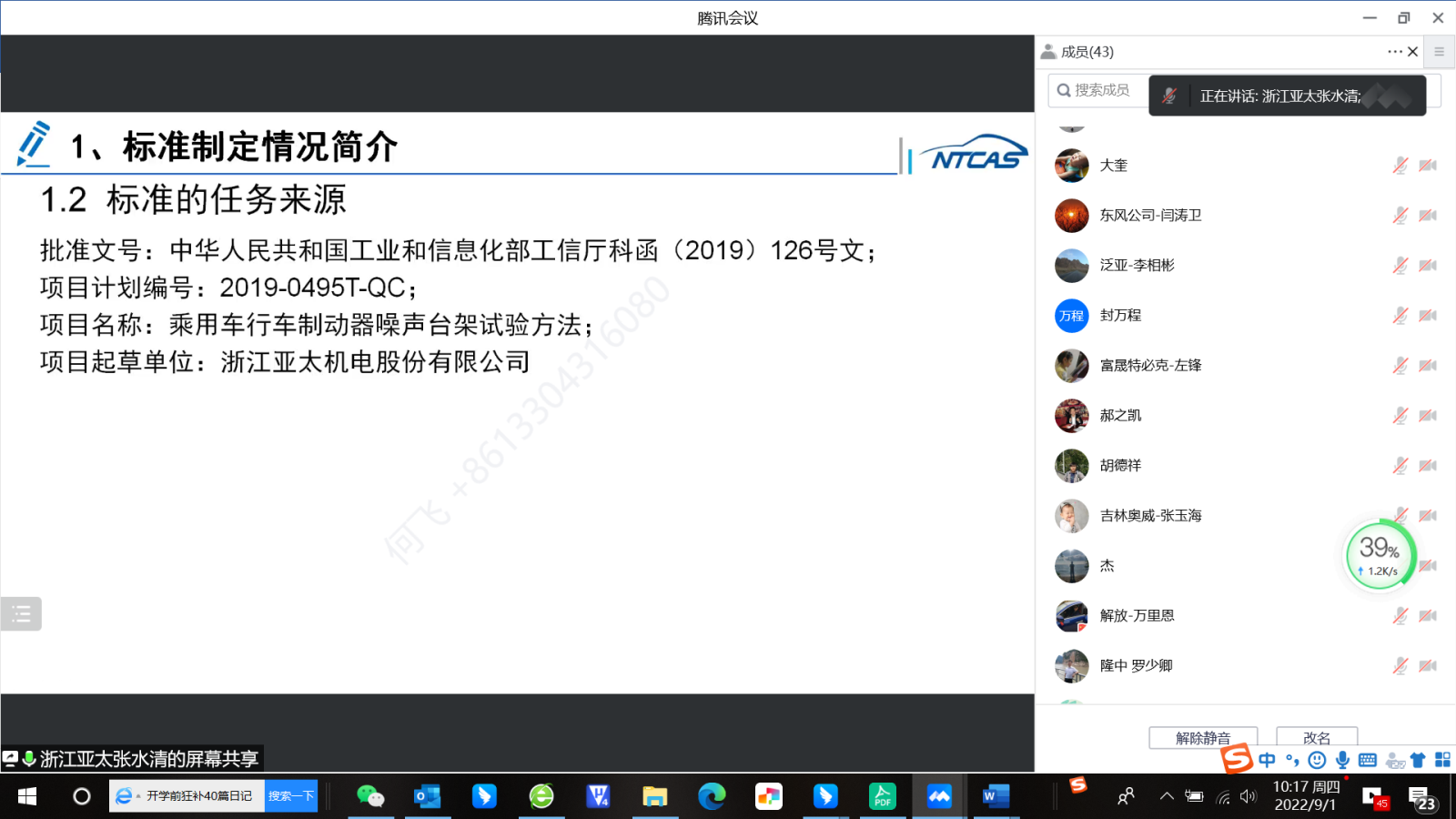This screenshot has height=819, width=1456.
Task: Open the members panel more options menu
Action: pyautogui.click(x=1393, y=52)
